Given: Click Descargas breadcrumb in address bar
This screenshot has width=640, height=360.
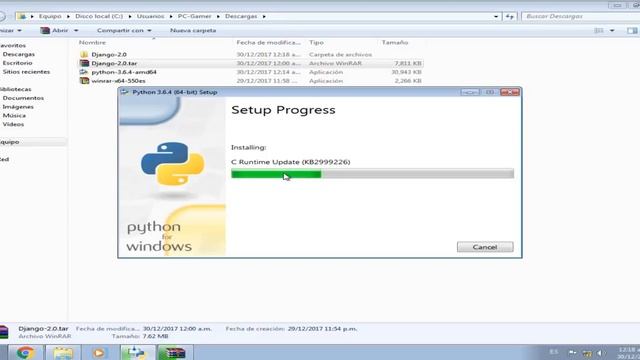Looking at the screenshot, I should (241, 16).
